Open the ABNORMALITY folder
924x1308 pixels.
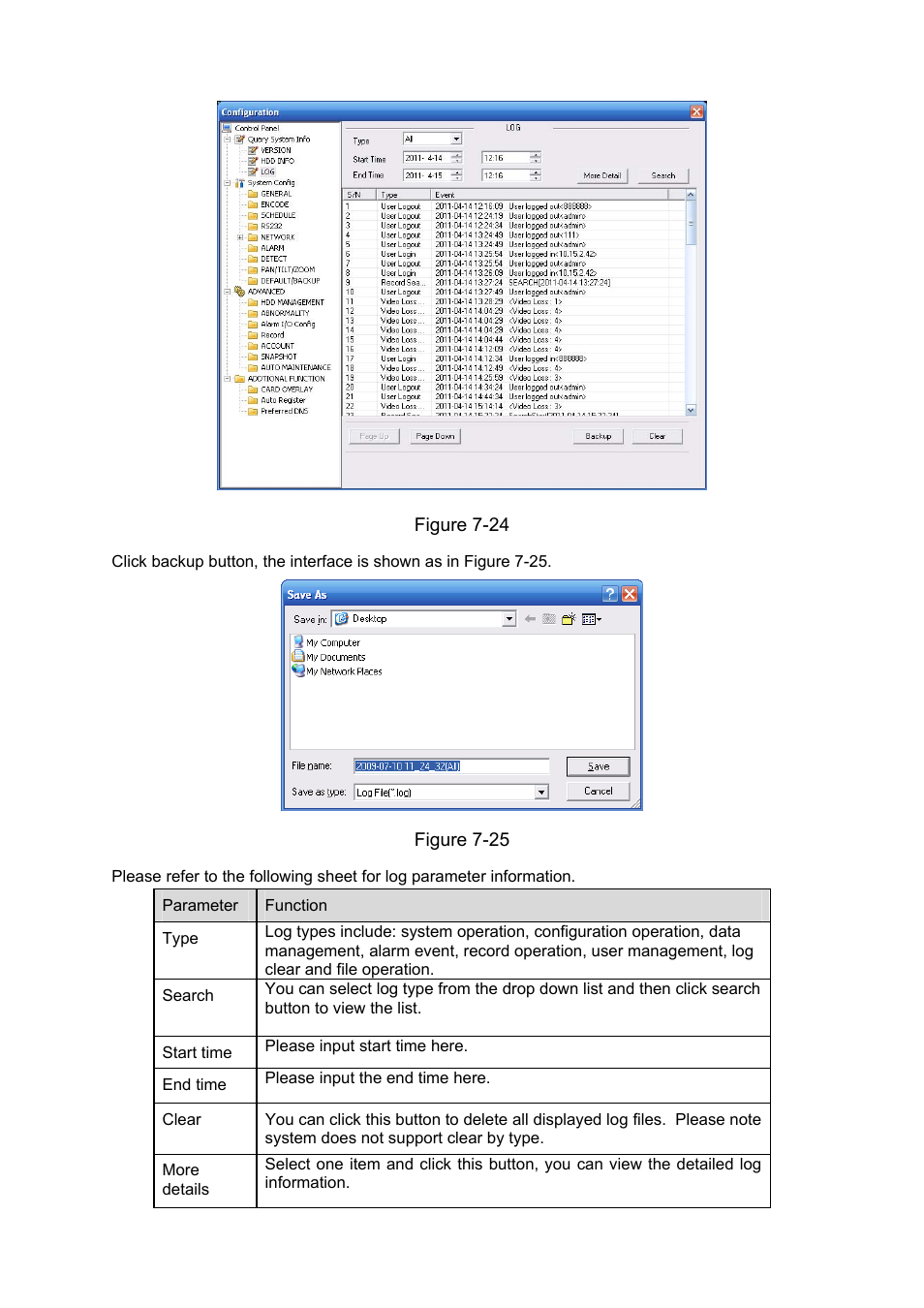pos(285,313)
